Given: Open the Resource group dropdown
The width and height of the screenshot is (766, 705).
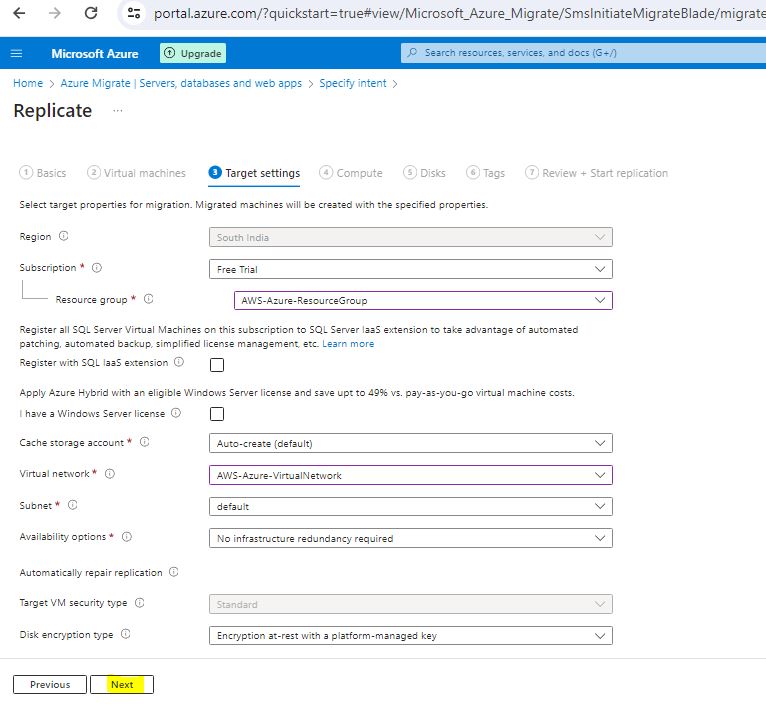Looking at the screenshot, I should click(x=422, y=300).
